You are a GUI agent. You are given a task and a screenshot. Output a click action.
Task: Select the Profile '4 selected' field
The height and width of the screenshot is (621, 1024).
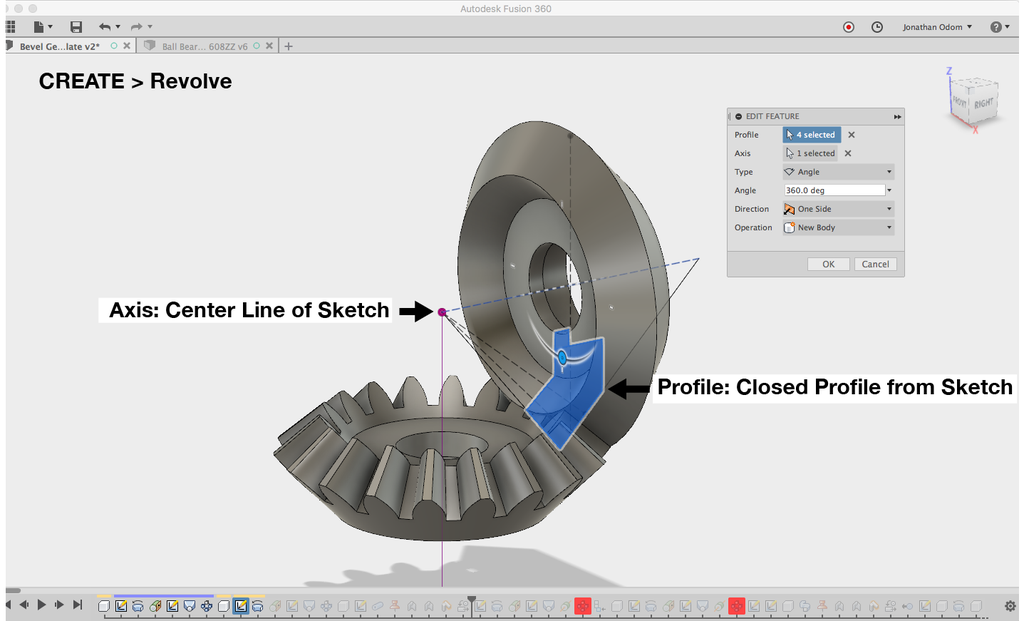812,135
